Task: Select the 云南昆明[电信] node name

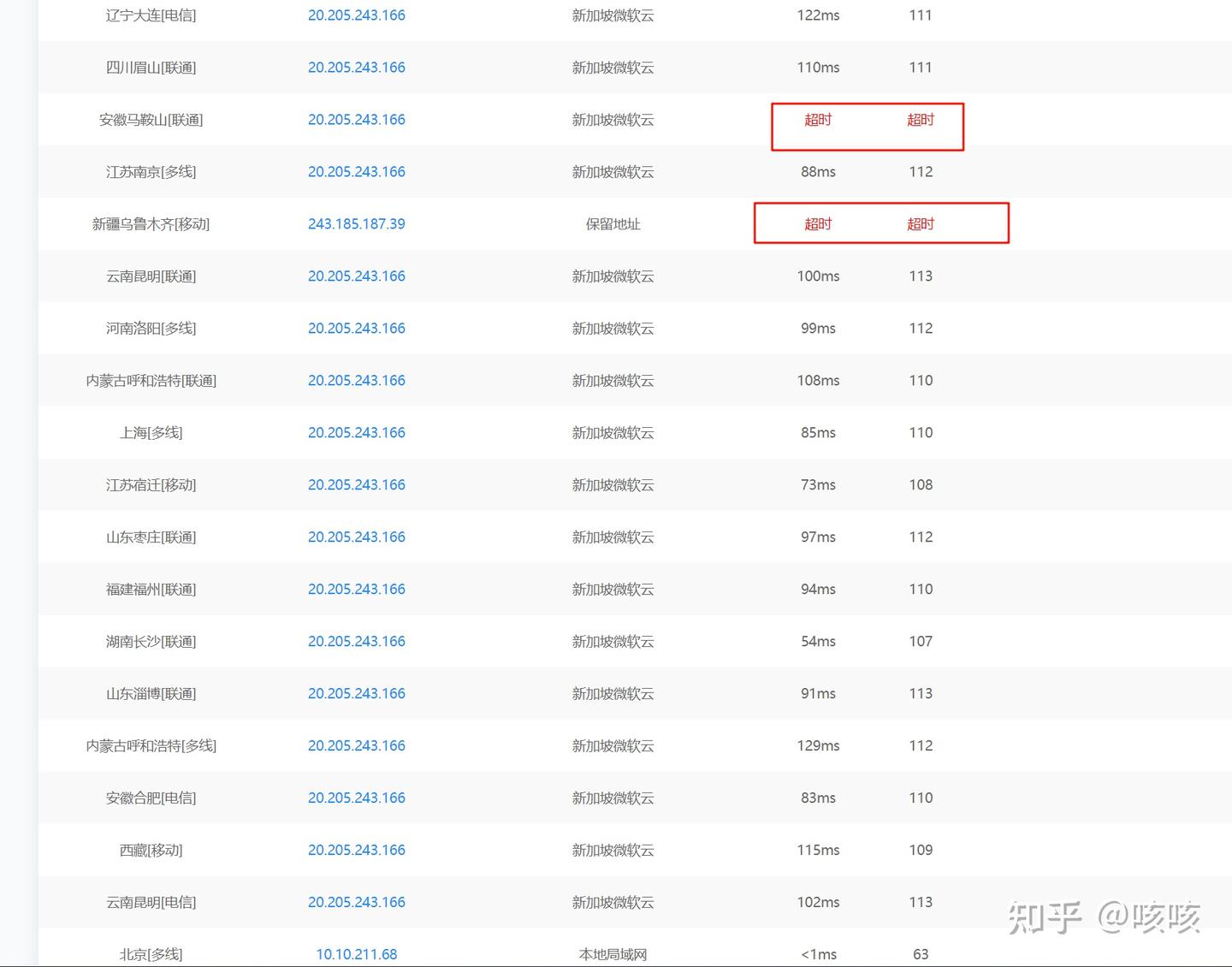Action: [151, 903]
